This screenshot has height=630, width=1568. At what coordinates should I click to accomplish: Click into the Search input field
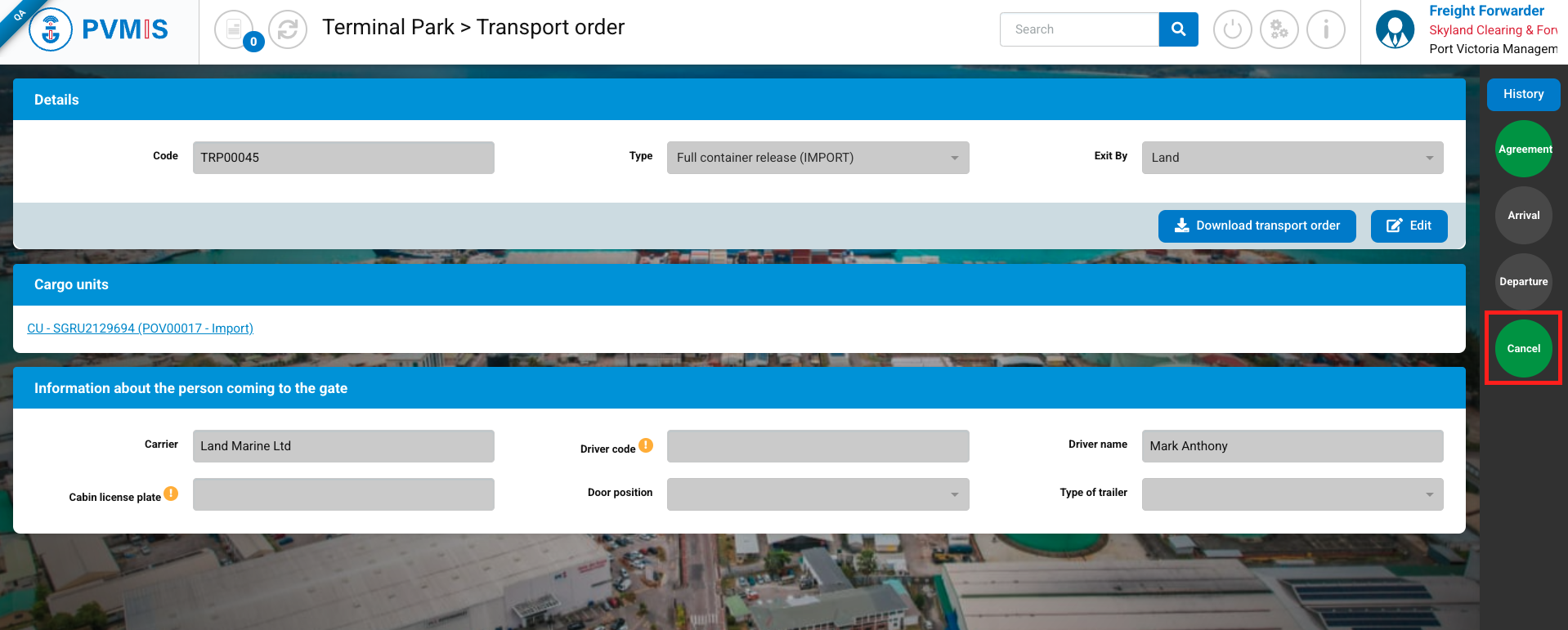click(1079, 29)
